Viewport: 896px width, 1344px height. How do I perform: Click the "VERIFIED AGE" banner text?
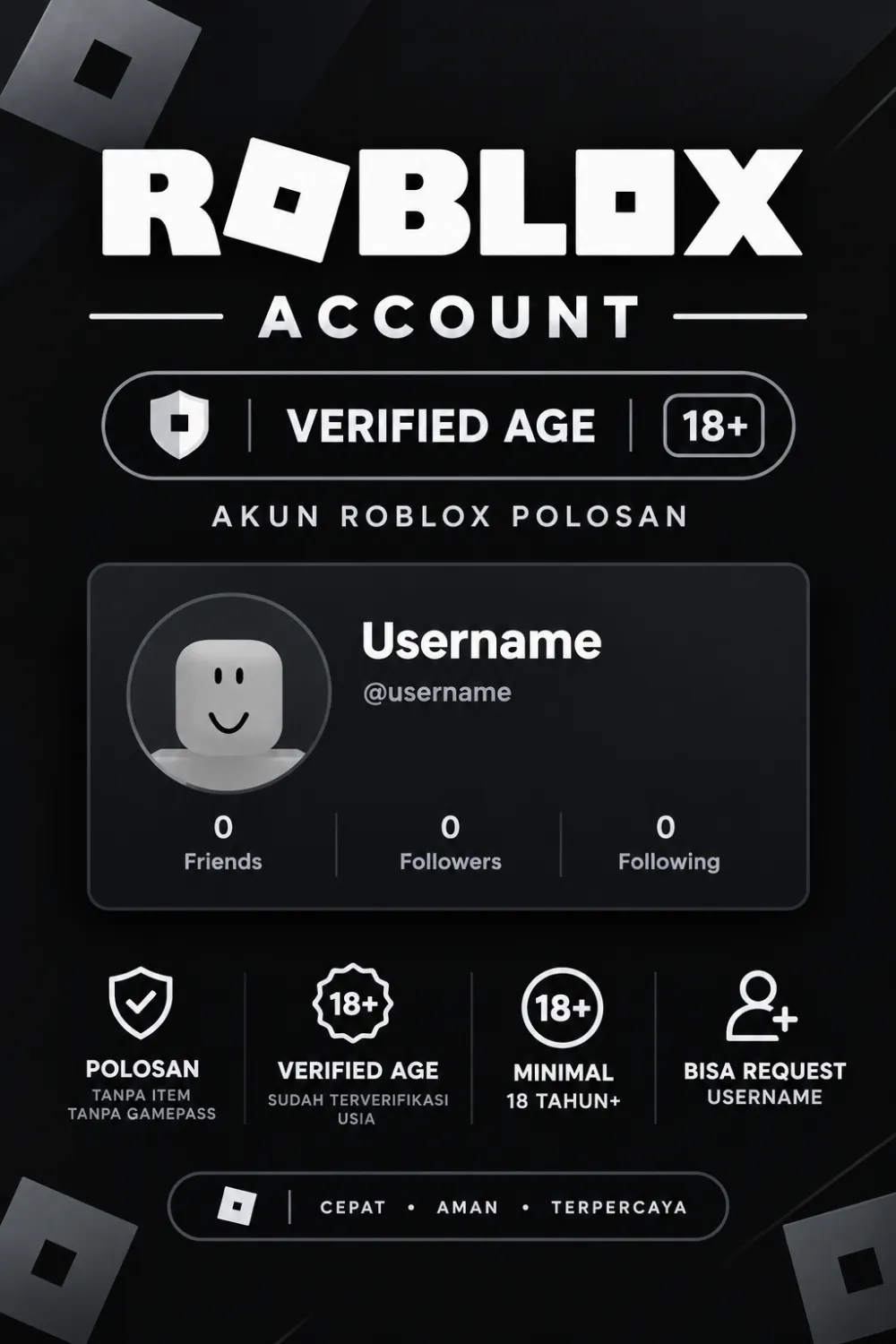click(x=442, y=426)
